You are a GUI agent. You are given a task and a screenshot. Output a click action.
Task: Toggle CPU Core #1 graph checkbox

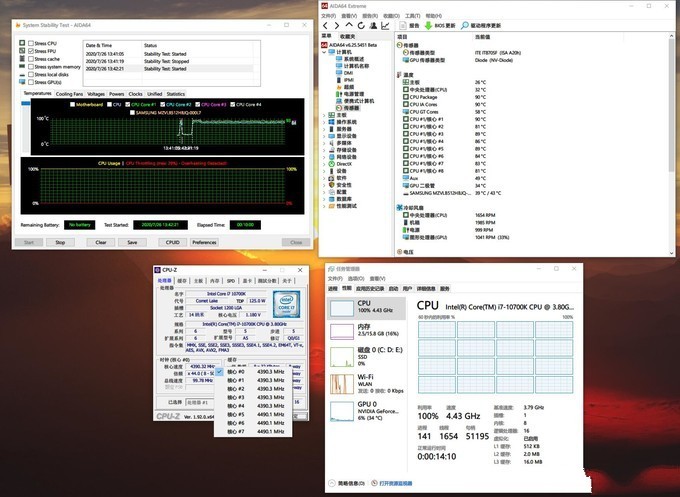(x=128, y=105)
